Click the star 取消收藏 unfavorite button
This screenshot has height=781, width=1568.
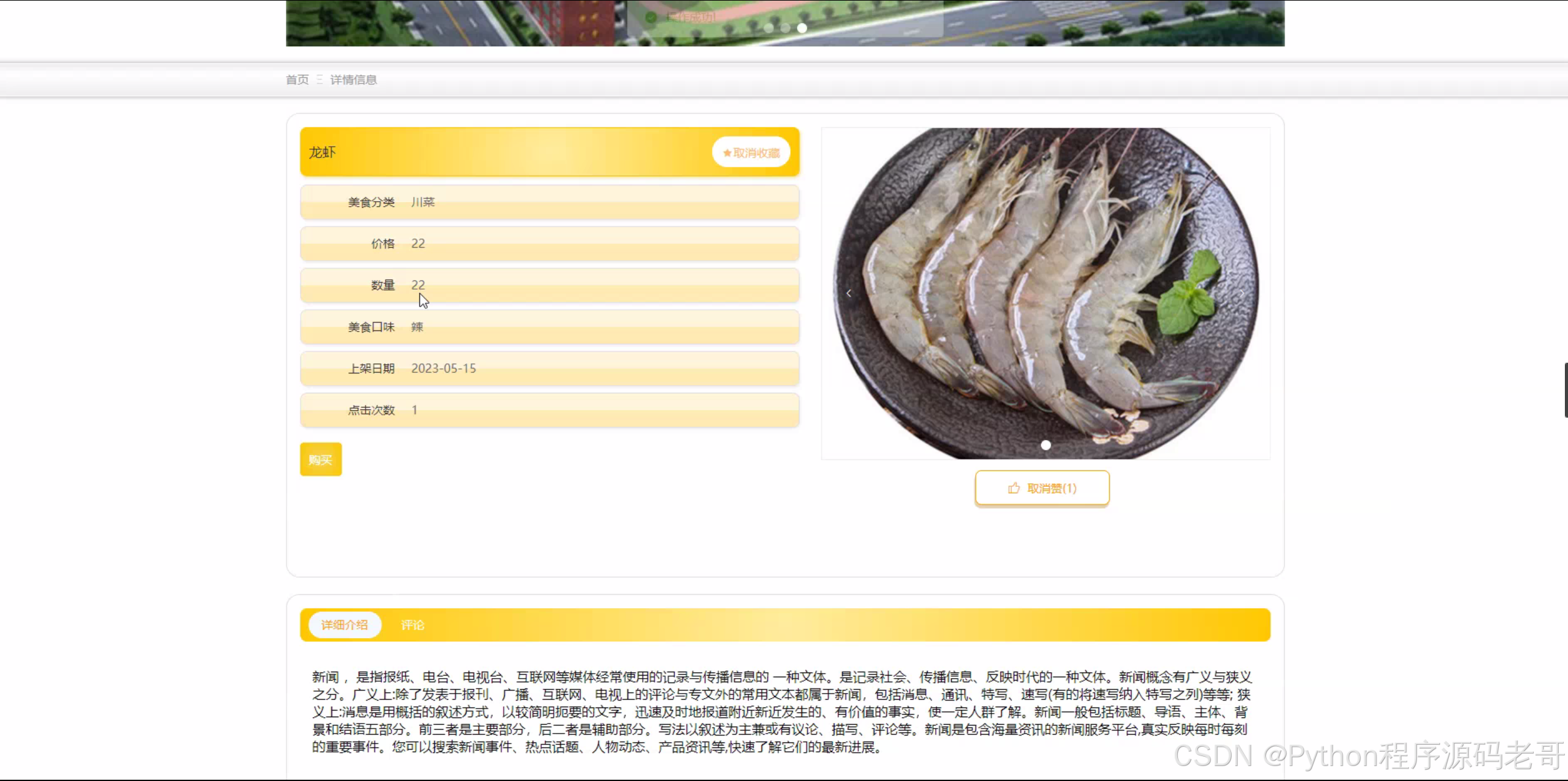click(751, 152)
